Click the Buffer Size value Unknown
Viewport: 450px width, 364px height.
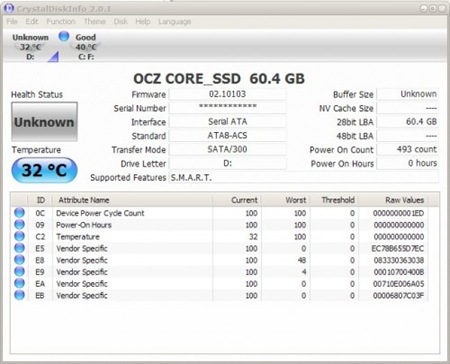pos(407,94)
